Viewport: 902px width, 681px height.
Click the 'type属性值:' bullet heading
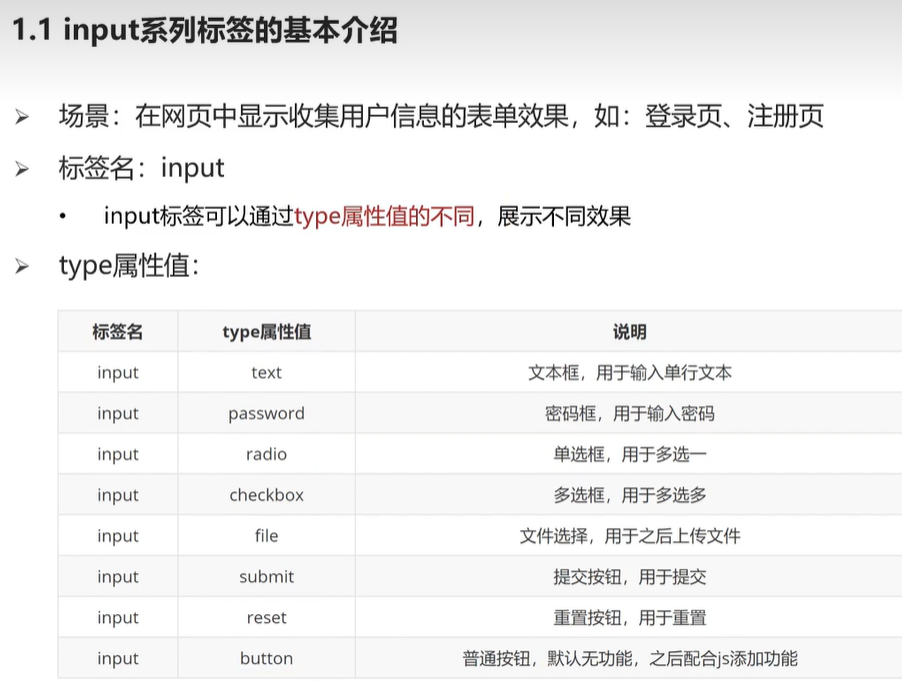129,266
